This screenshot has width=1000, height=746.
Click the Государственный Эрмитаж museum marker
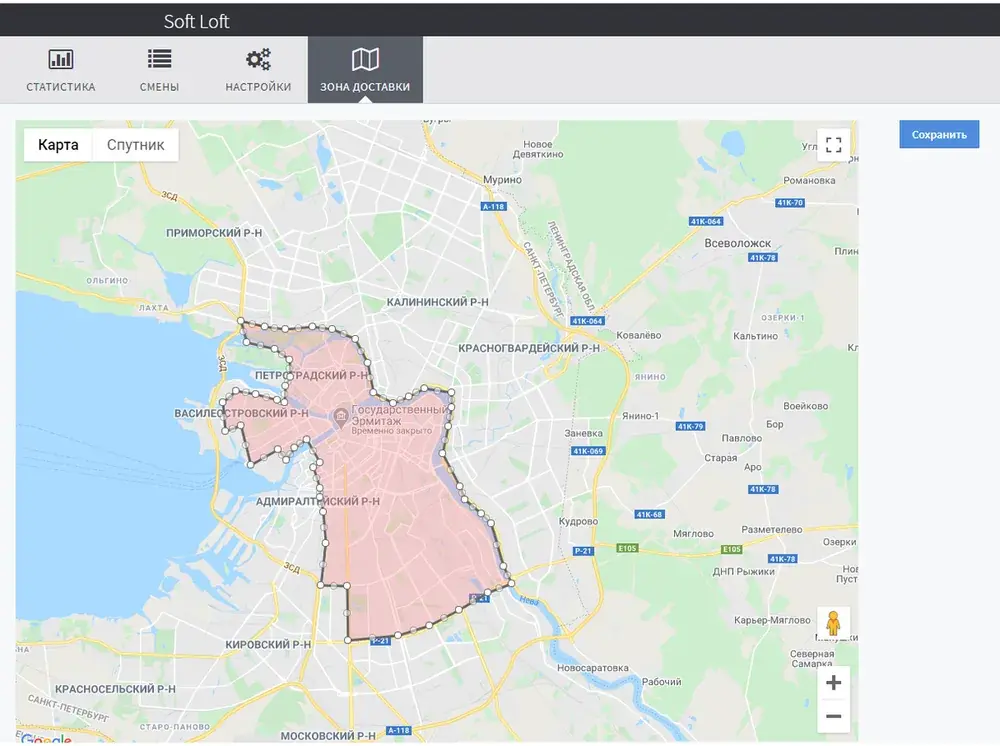(x=341, y=418)
